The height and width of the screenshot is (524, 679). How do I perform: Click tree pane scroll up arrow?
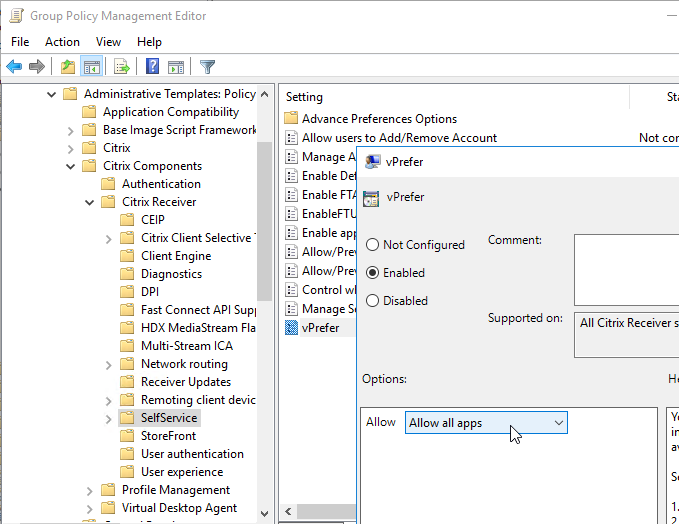click(265, 94)
